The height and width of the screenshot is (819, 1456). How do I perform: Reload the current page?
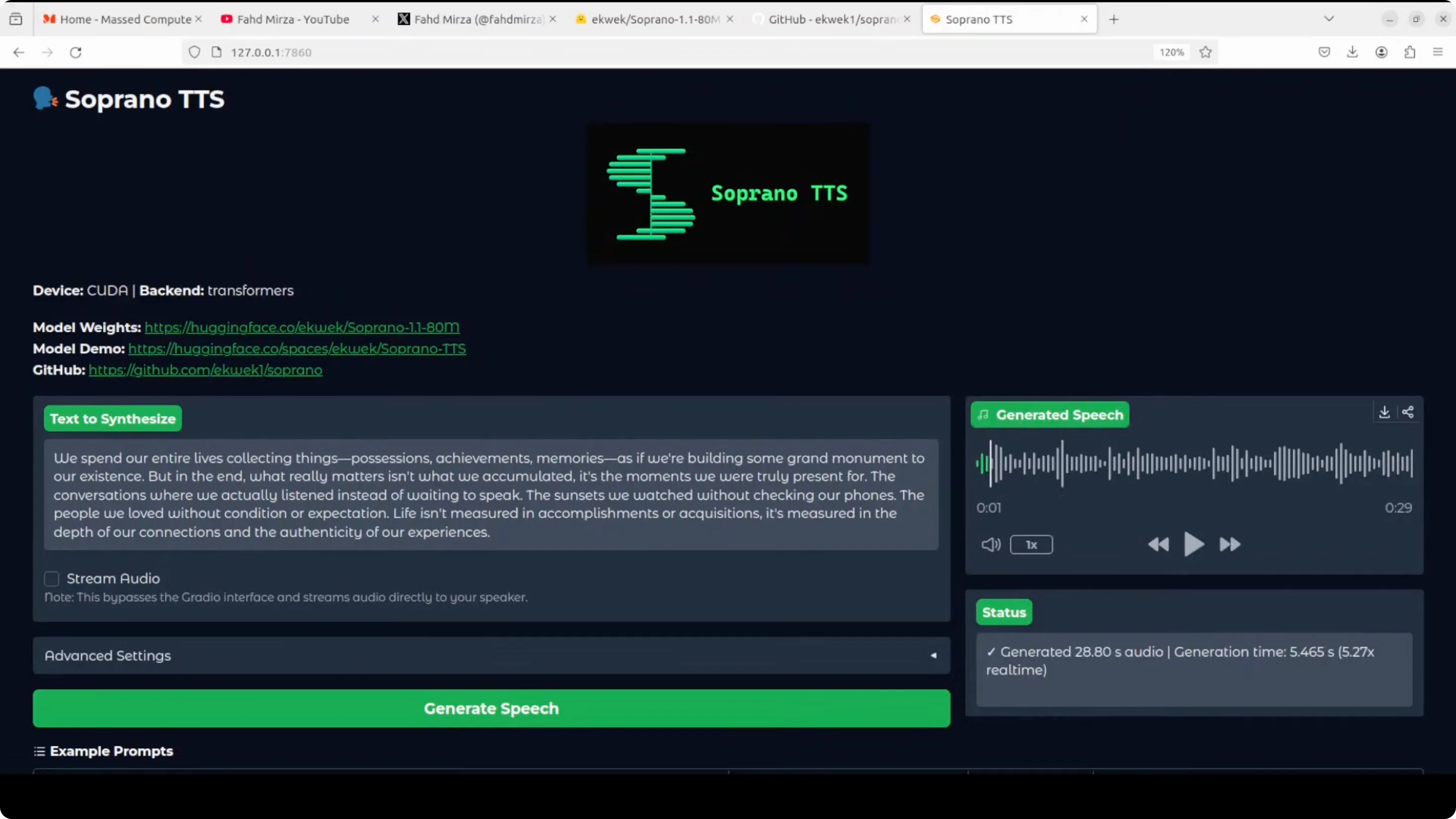click(76, 52)
